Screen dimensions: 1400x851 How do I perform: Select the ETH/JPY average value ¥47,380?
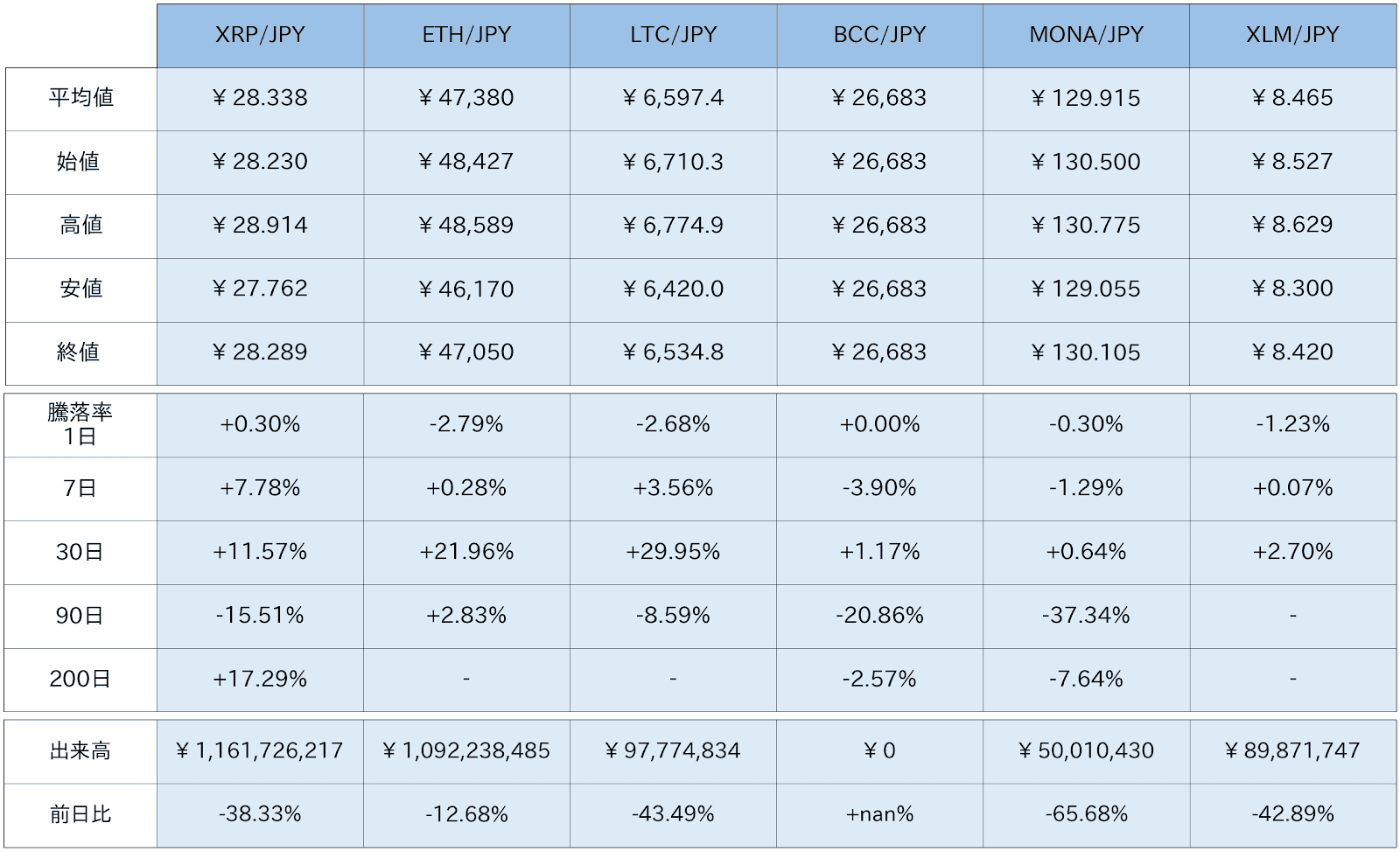tap(466, 98)
